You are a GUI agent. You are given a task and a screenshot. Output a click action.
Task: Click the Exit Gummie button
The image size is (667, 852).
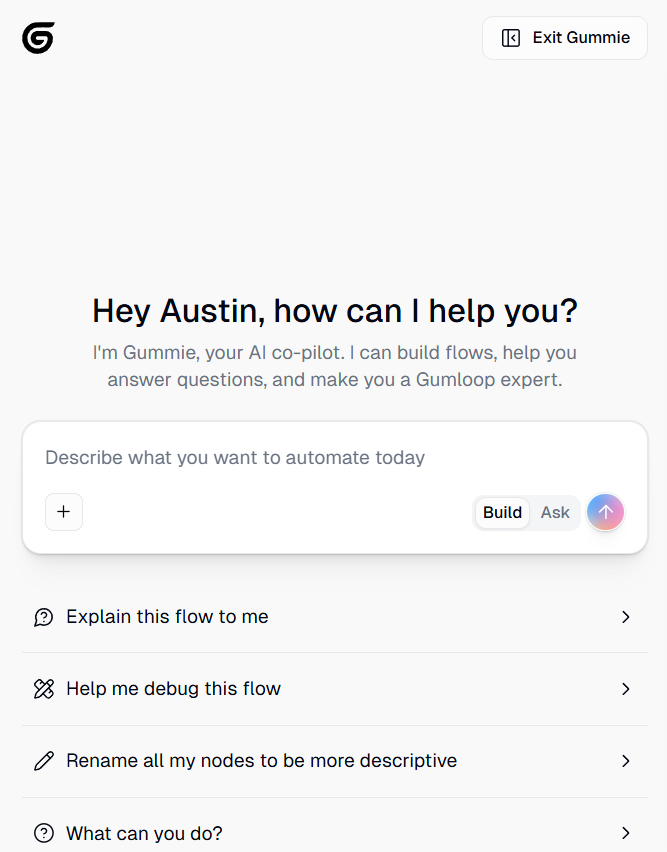[564, 37]
